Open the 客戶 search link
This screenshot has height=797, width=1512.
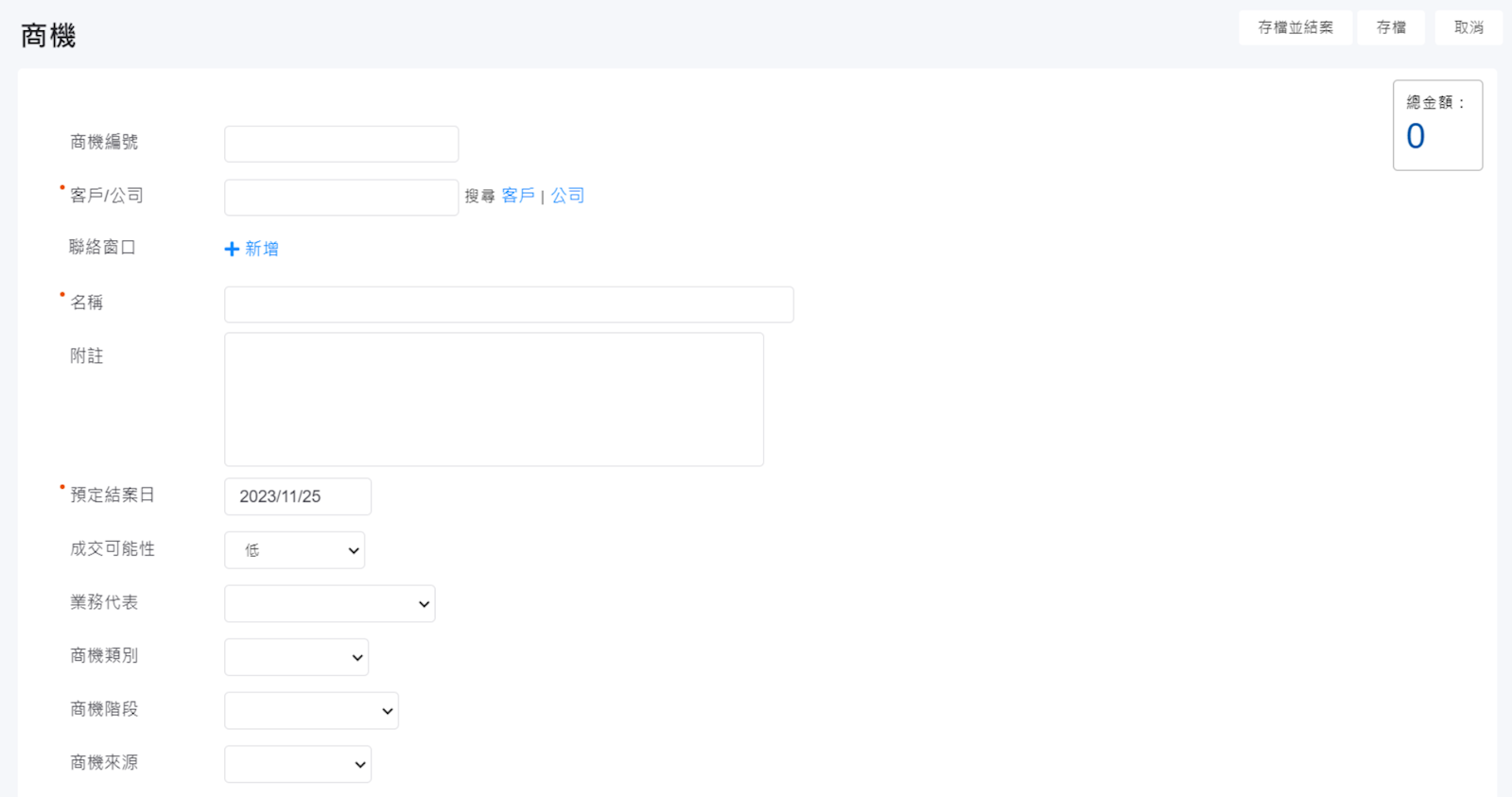[x=518, y=196]
